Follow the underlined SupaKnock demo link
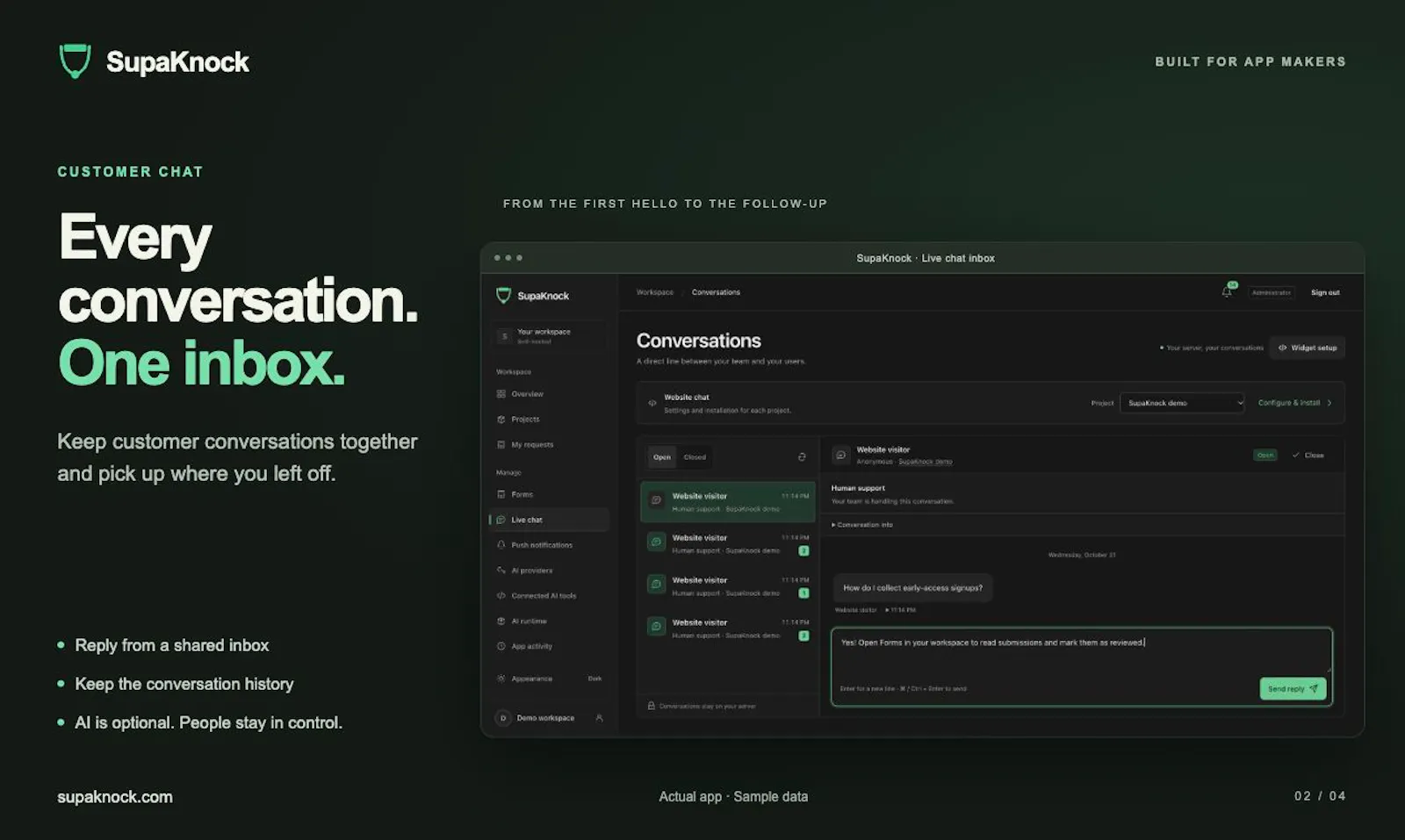The image size is (1405, 840). coord(925,462)
